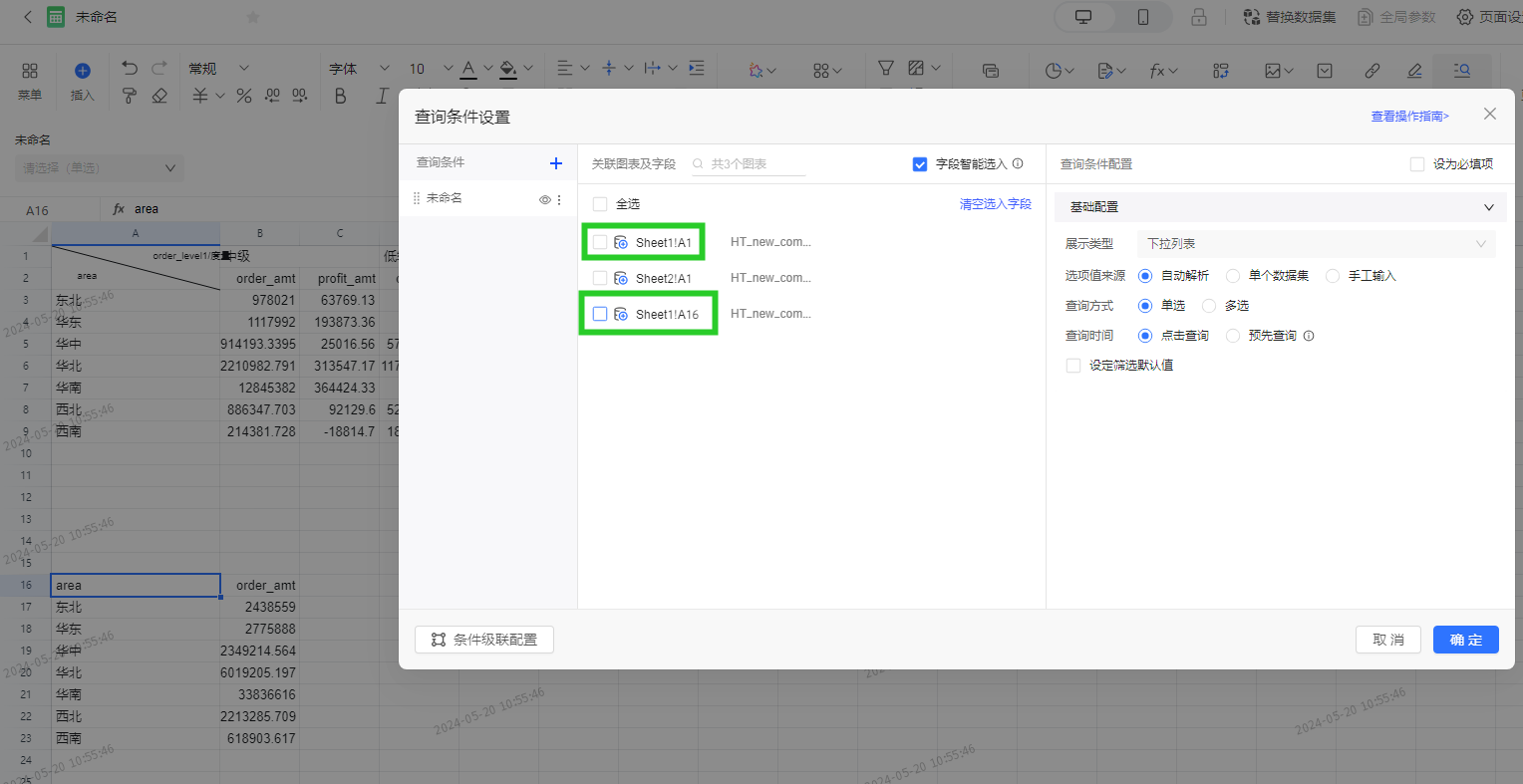Image resolution: width=1523 pixels, height=784 pixels.
Task: Toggle visibility eye for 未命名 condition
Action: click(x=545, y=199)
